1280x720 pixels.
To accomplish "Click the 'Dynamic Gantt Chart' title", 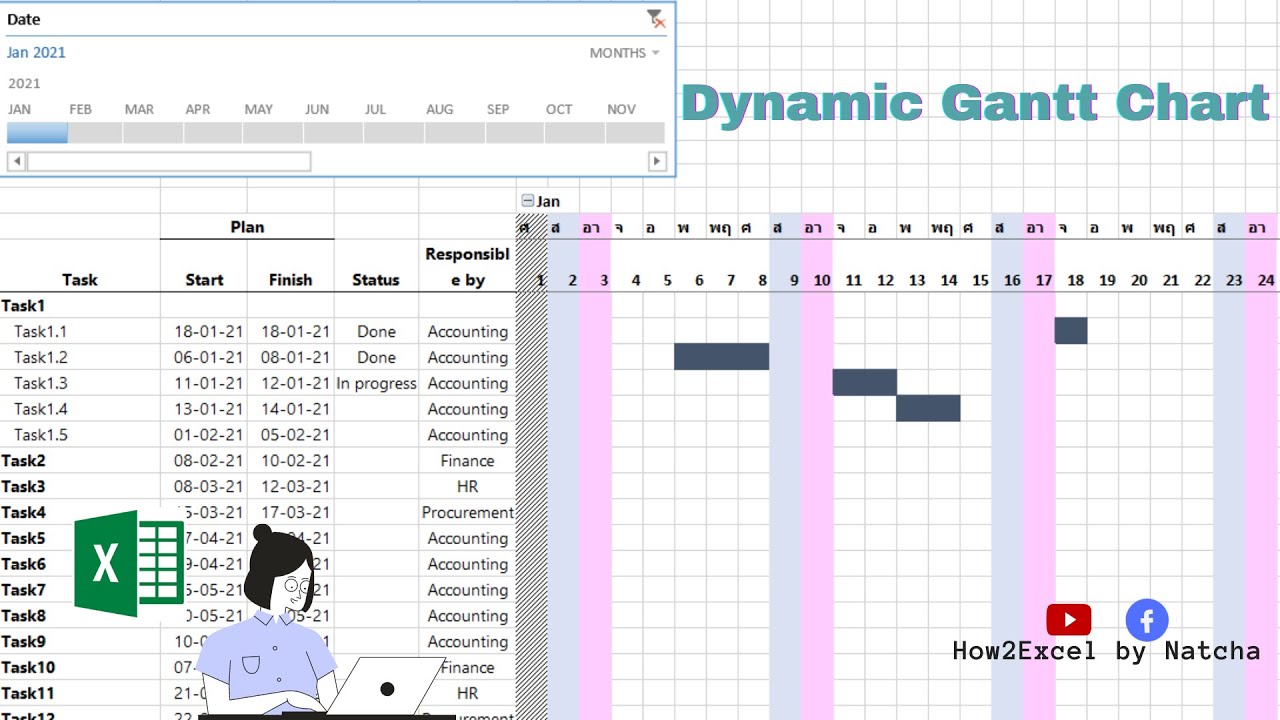I will coord(976,104).
